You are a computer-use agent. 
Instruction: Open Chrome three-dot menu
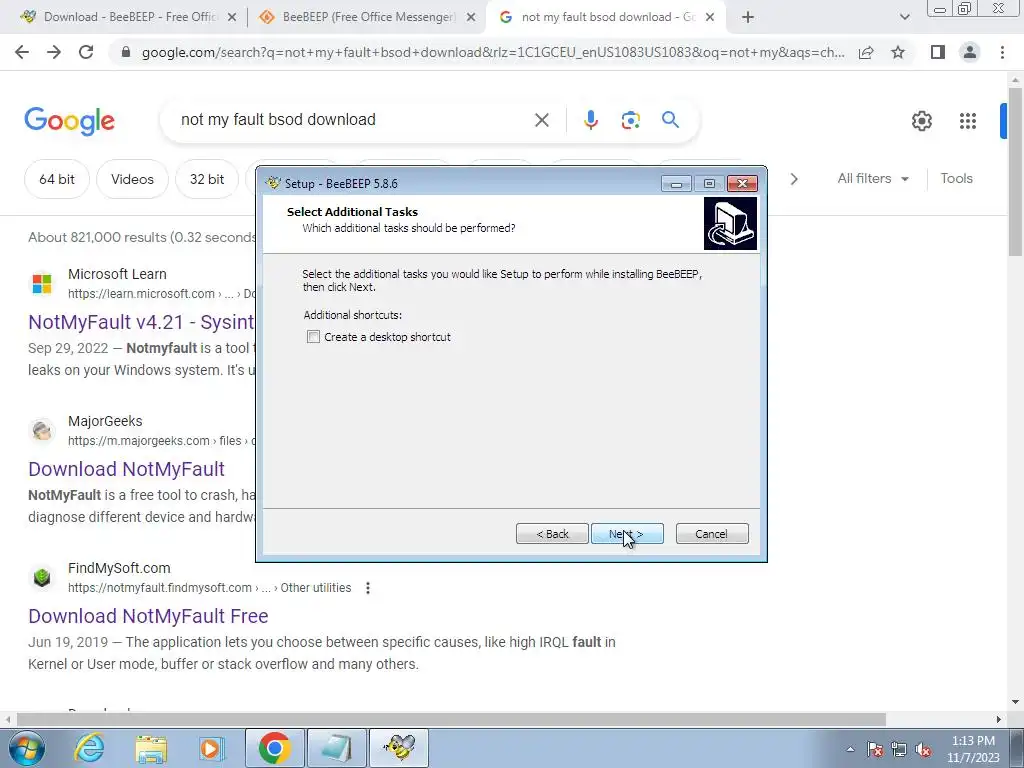click(x=1002, y=52)
